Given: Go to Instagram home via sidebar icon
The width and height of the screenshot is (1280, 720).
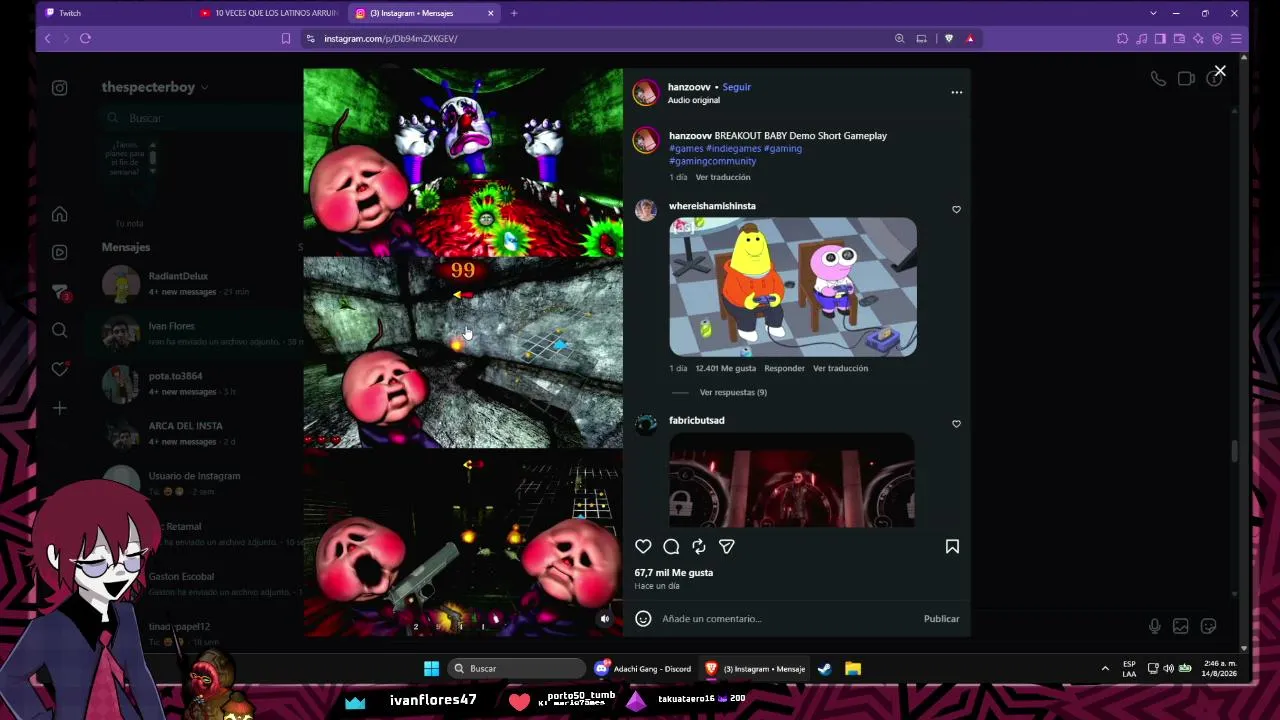Looking at the screenshot, I should pos(60,214).
